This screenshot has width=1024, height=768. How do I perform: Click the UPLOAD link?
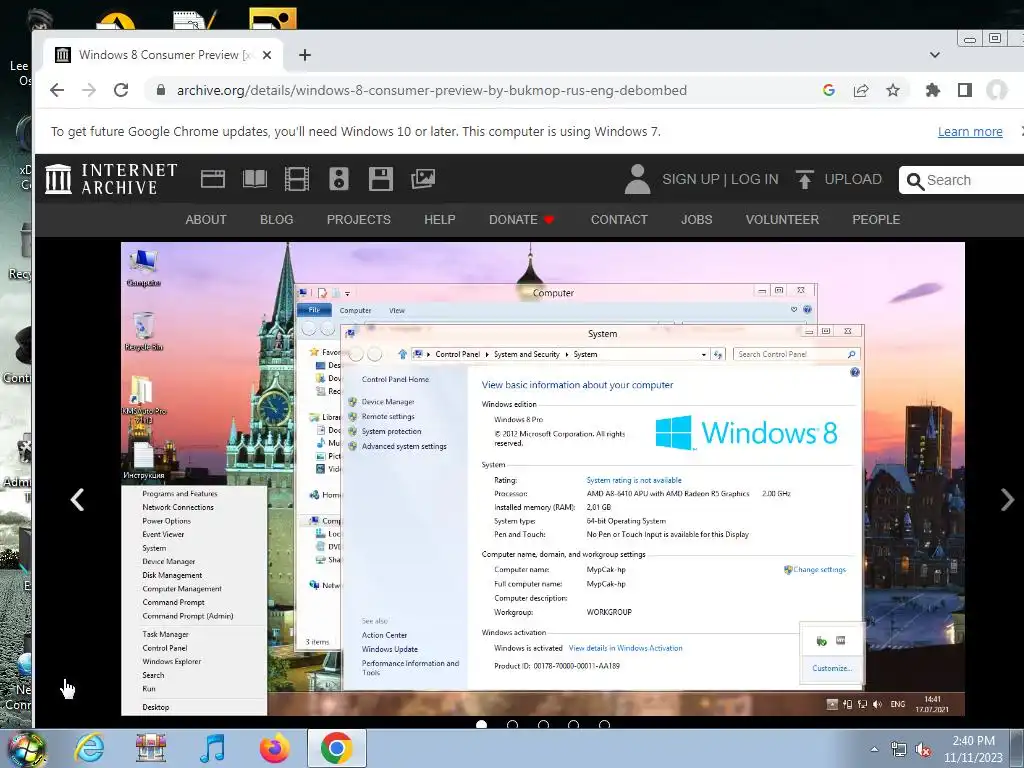pyautogui.click(x=853, y=179)
